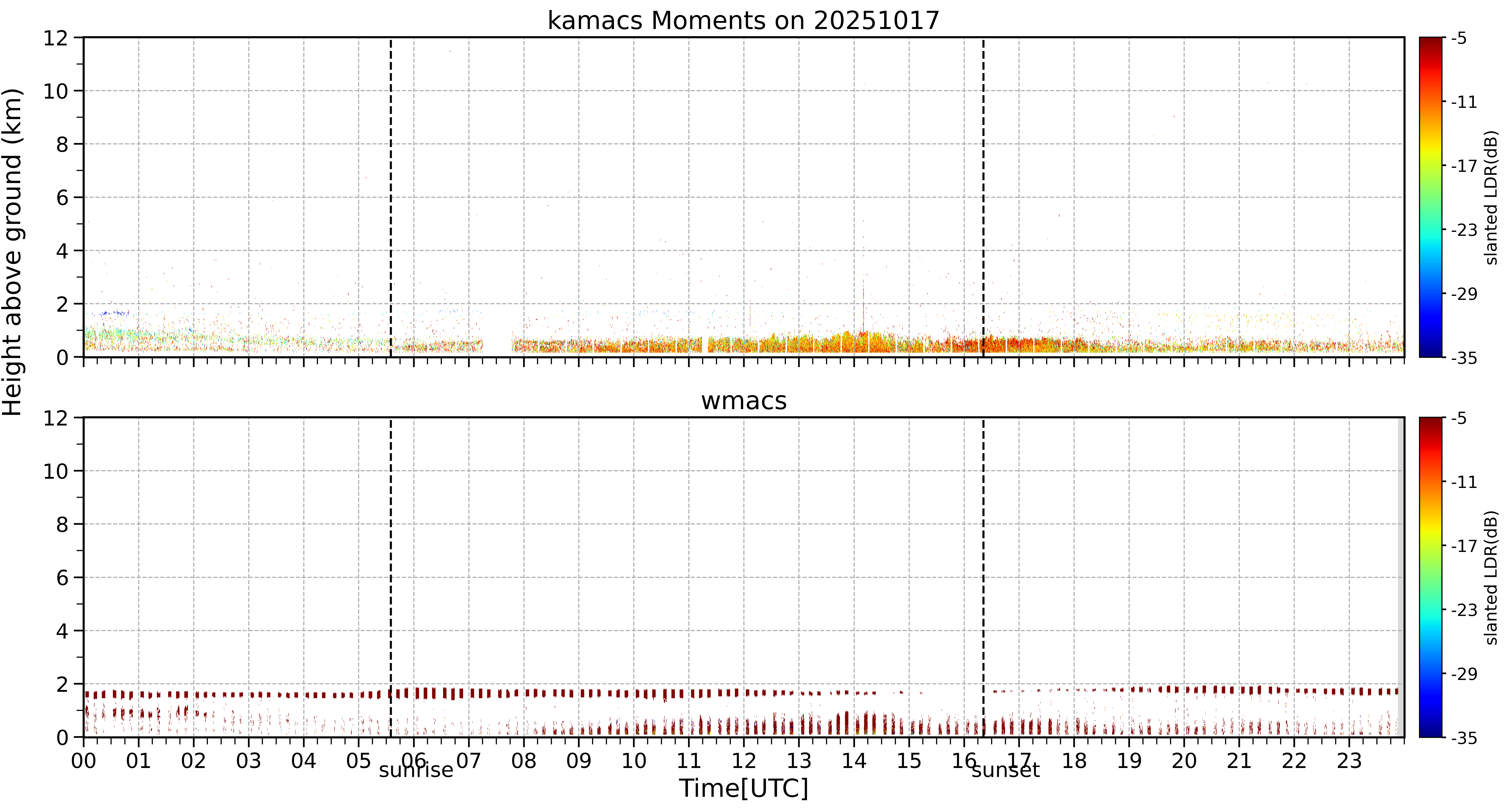Click the '11' hour tick label
Screen dimensions: 1510x812
pos(689,761)
